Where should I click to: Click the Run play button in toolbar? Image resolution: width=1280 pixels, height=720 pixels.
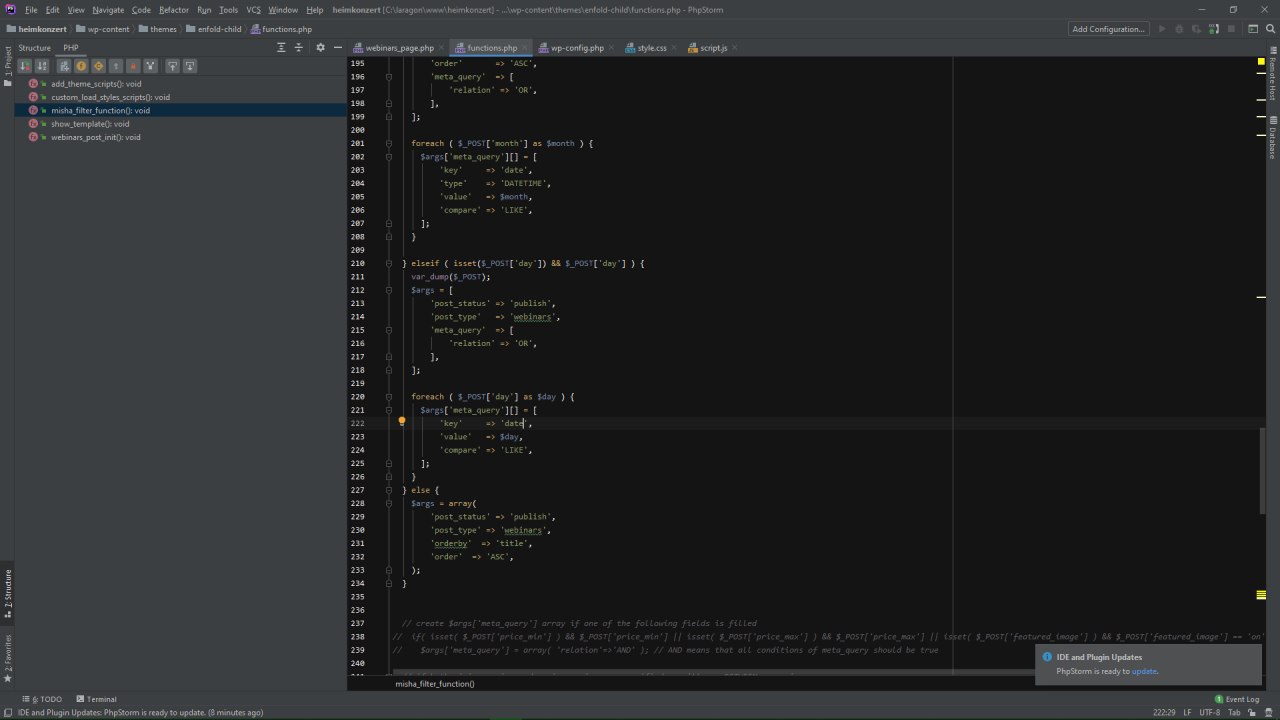(x=1162, y=29)
